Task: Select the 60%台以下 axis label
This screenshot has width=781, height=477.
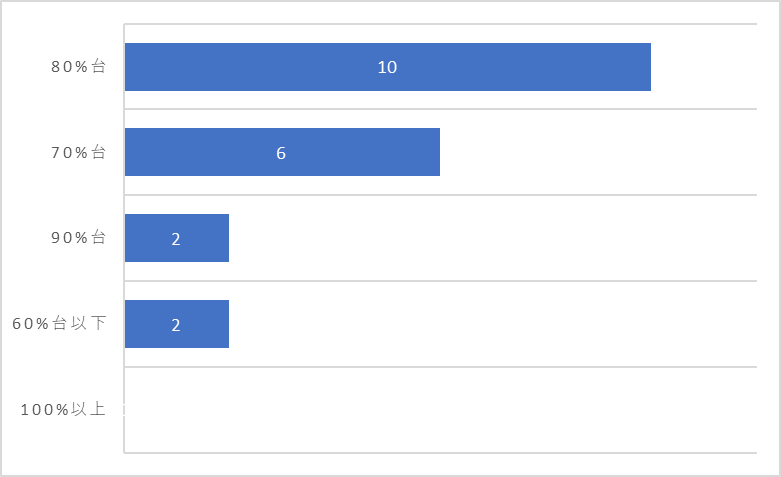Action: [59, 323]
